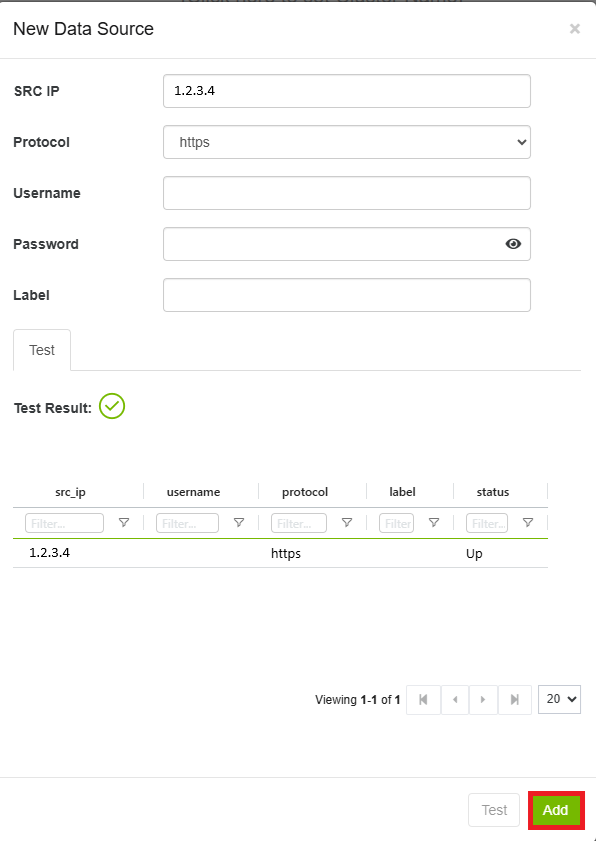596x841 pixels.
Task: Click the green Add button
Action: [x=556, y=810]
